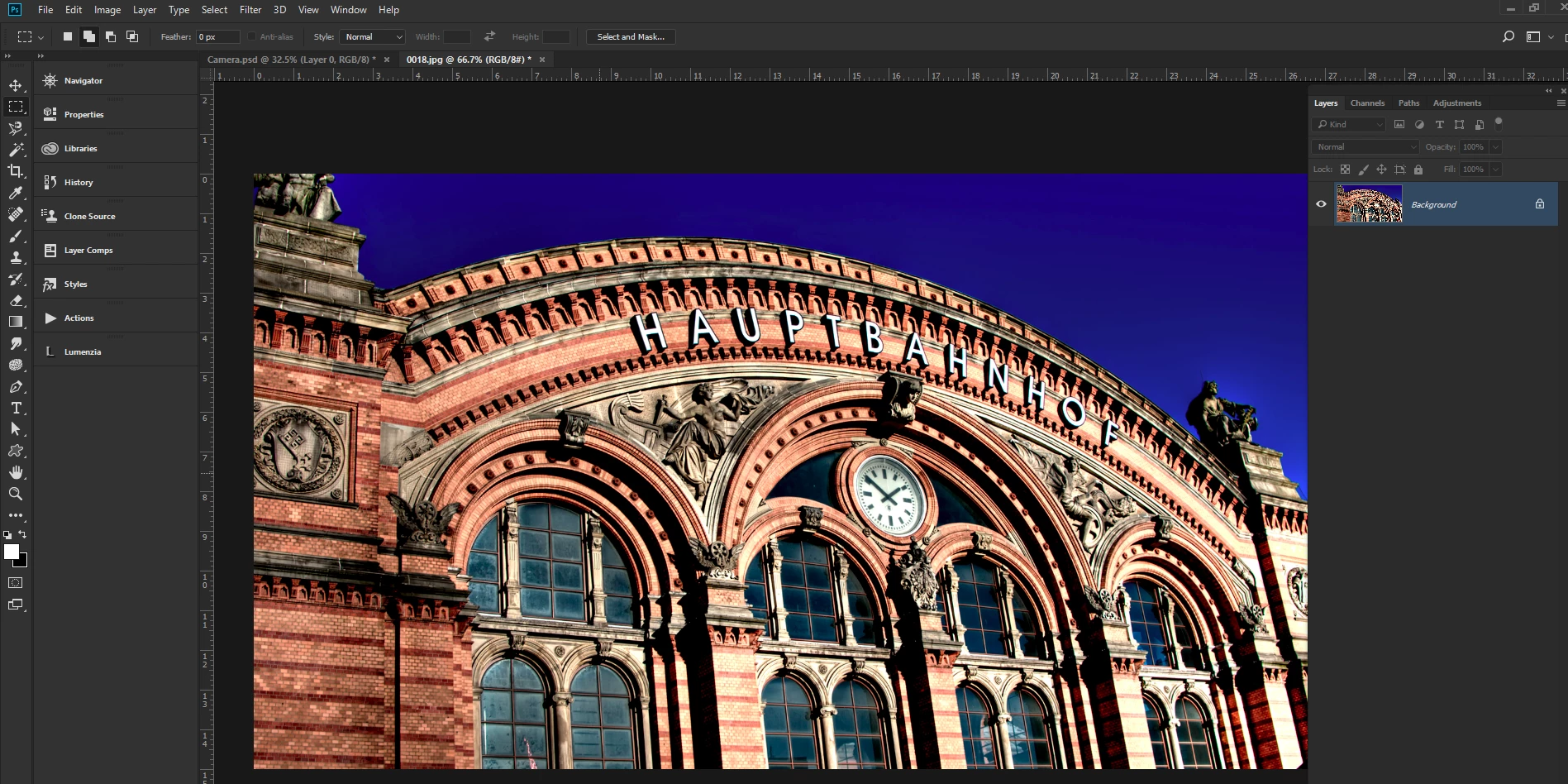Select the Lasso tool
This screenshot has height=784, width=1568.
click(16, 128)
